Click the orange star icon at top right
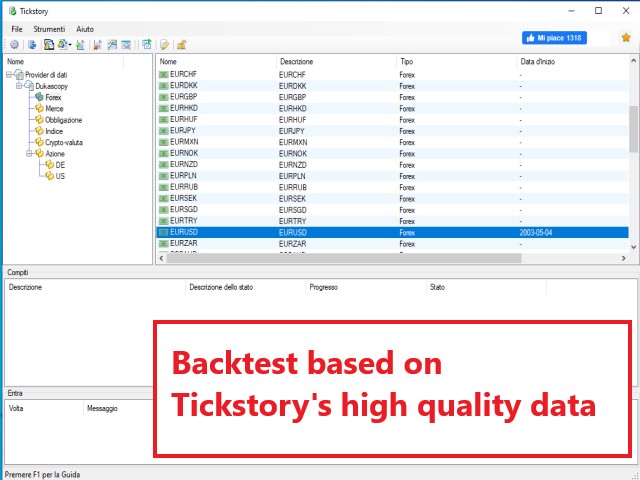Screen dimensions: 640x480 (626, 38)
